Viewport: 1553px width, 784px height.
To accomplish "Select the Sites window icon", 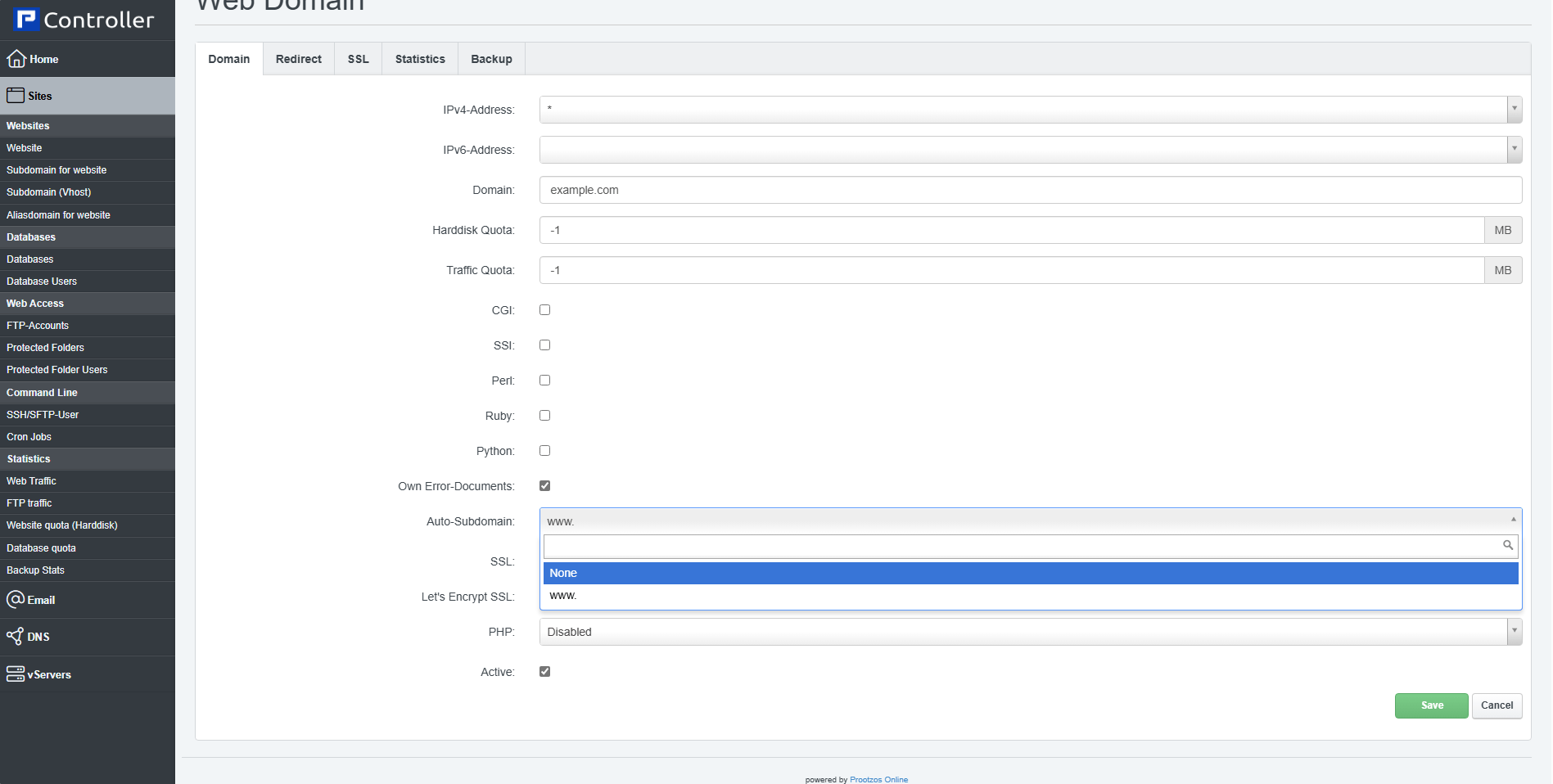I will [16, 96].
